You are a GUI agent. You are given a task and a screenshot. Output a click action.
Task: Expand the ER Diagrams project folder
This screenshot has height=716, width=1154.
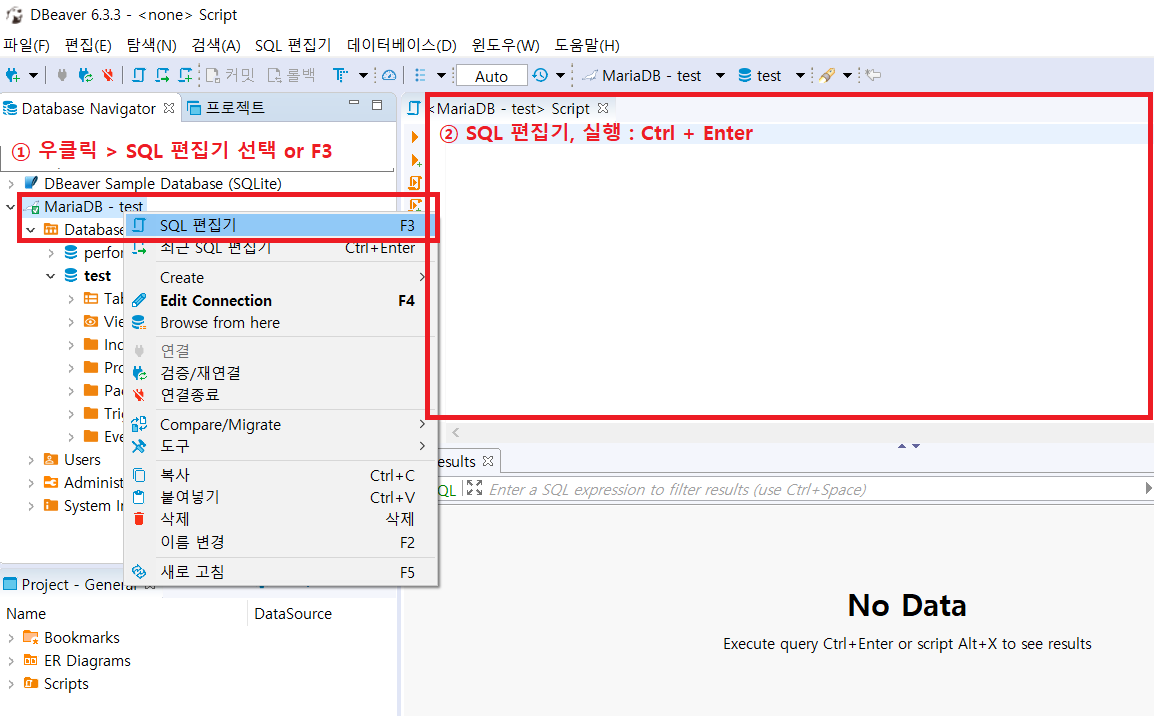(x=11, y=661)
